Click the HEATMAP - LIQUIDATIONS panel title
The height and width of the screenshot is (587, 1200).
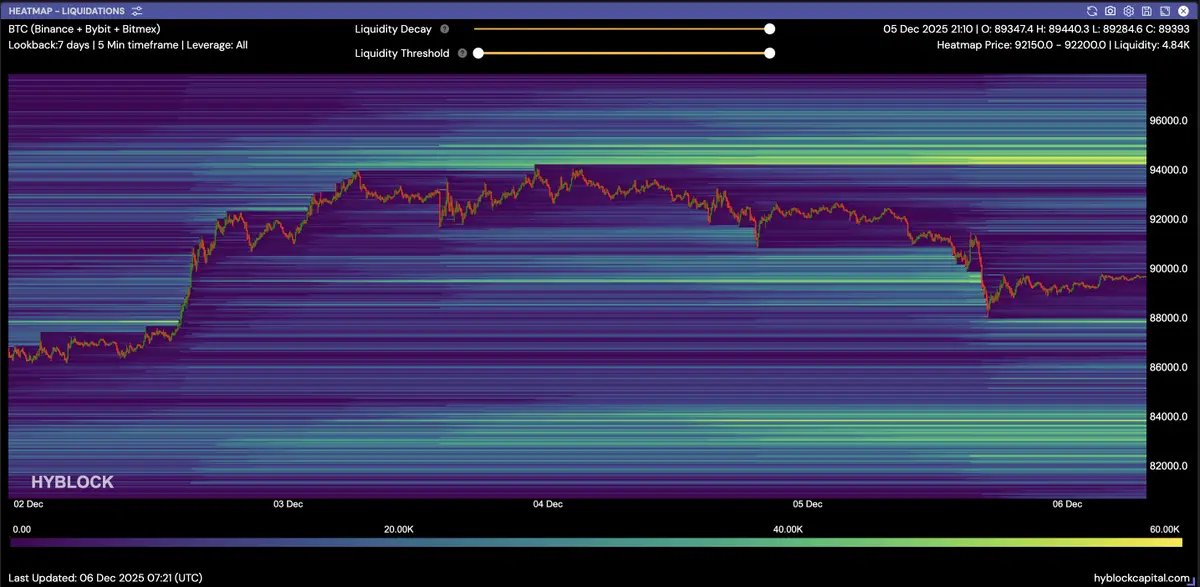pyautogui.click(x=66, y=10)
